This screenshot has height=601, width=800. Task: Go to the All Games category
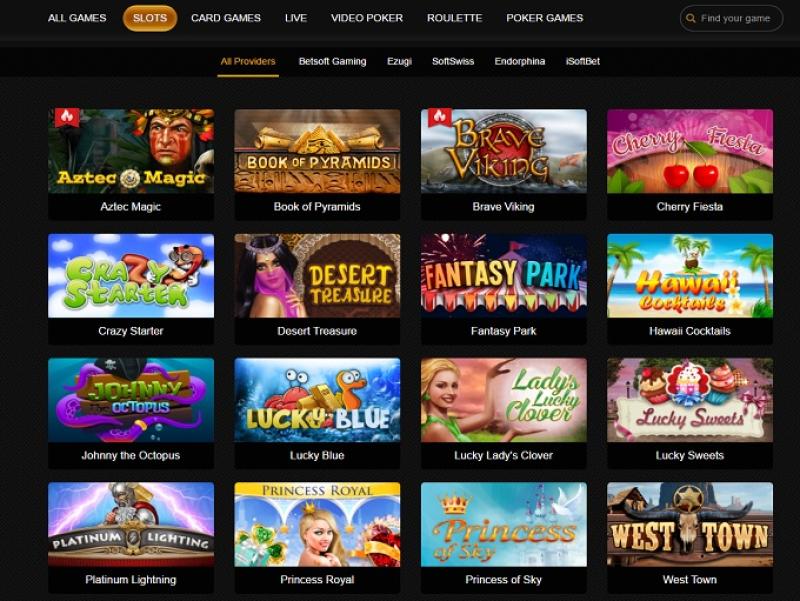click(x=77, y=18)
